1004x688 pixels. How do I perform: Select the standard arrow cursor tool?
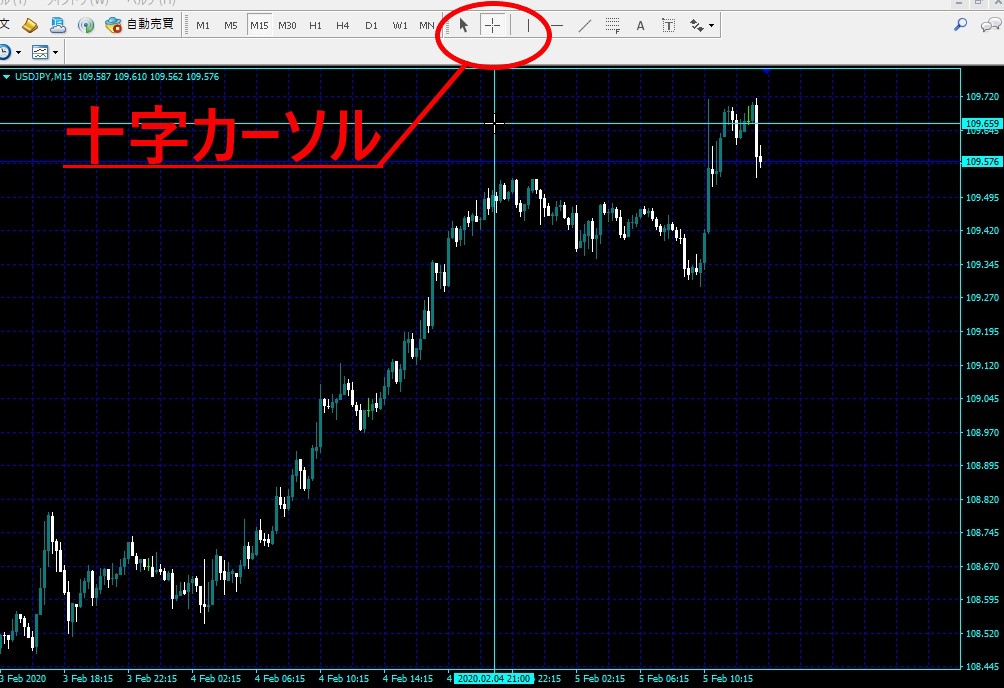coord(464,26)
